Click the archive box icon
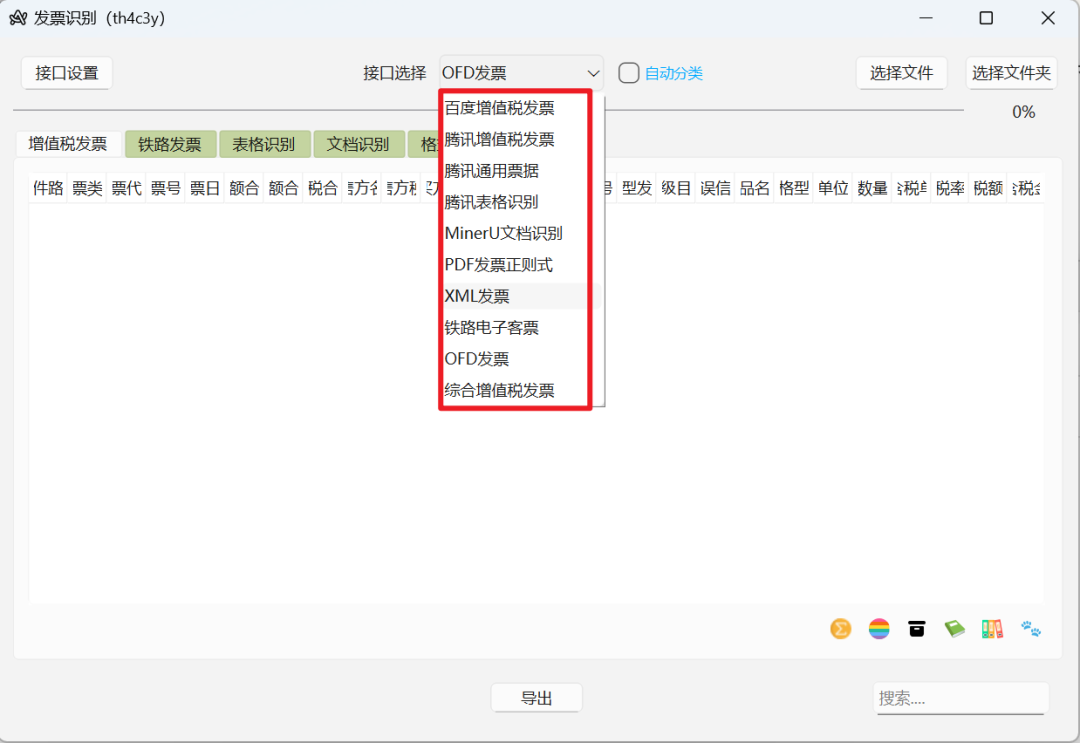The width and height of the screenshot is (1080, 743). [x=916, y=629]
